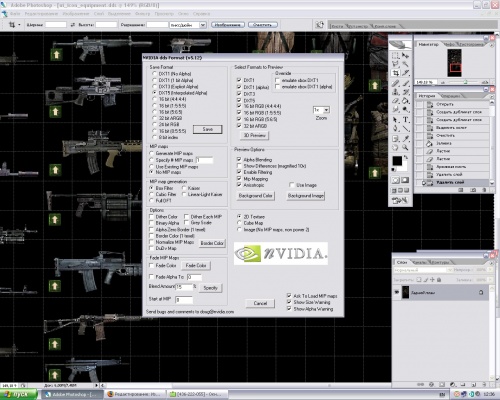Select the Crop tool in the toolbox
The width and height of the screenshot is (500, 400).
tap(396, 73)
